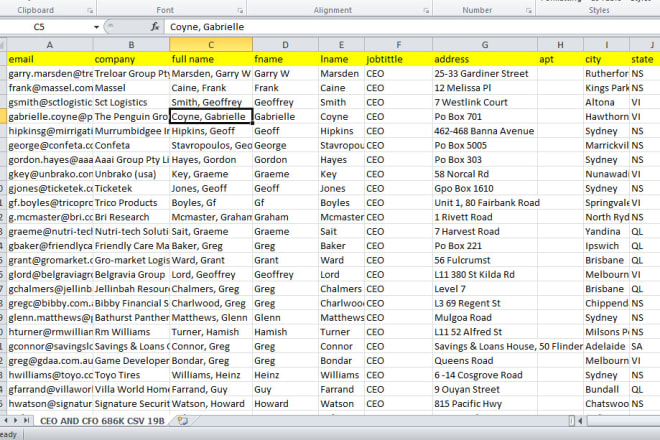Image resolution: width=660 pixels, height=440 pixels.
Task: Click the Insert Function fx icon
Action: pos(155,27)
